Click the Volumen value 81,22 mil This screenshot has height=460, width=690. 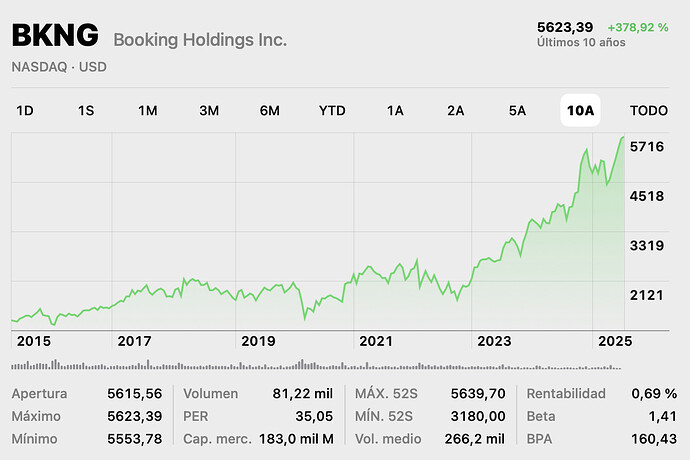click(x=303, y=394)
